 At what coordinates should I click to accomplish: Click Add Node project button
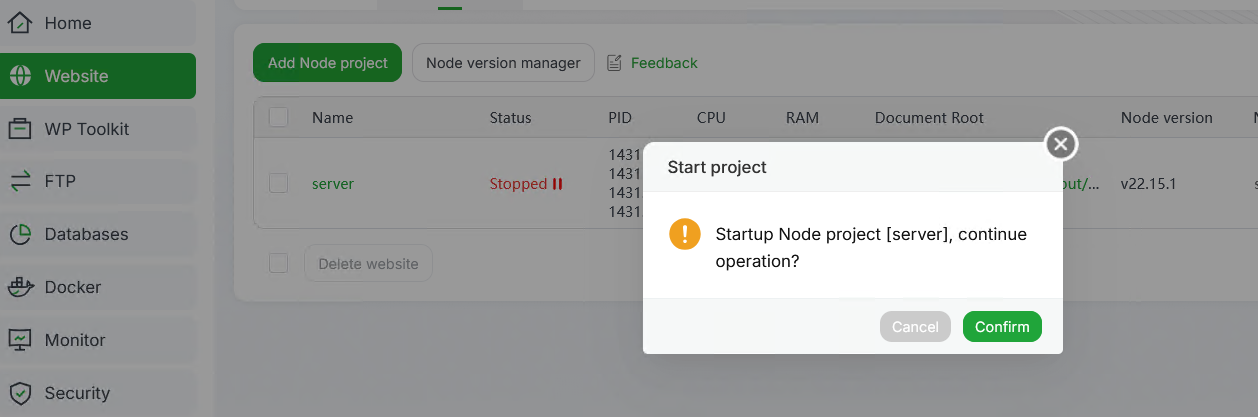[327, 63]
